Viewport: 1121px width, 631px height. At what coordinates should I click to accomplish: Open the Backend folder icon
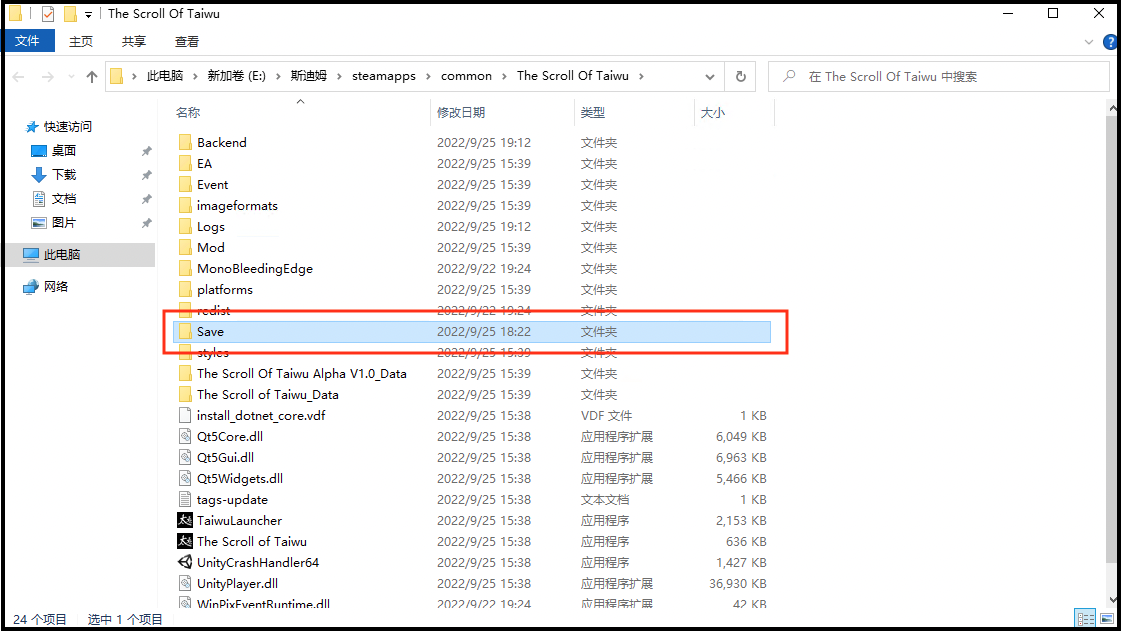[x=185, y=142]
